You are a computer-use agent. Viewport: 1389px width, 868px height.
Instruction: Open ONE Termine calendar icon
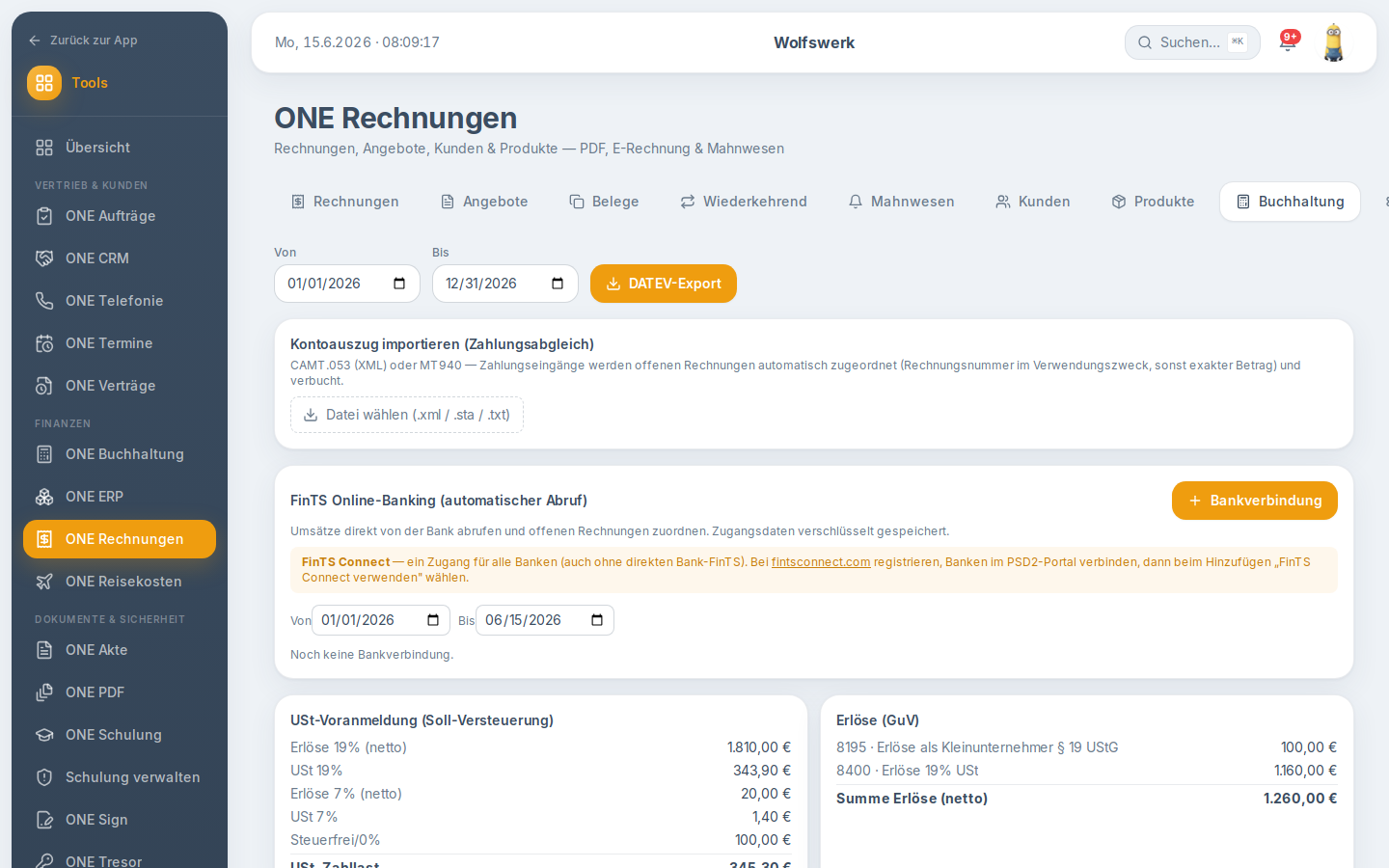[44, 343]
